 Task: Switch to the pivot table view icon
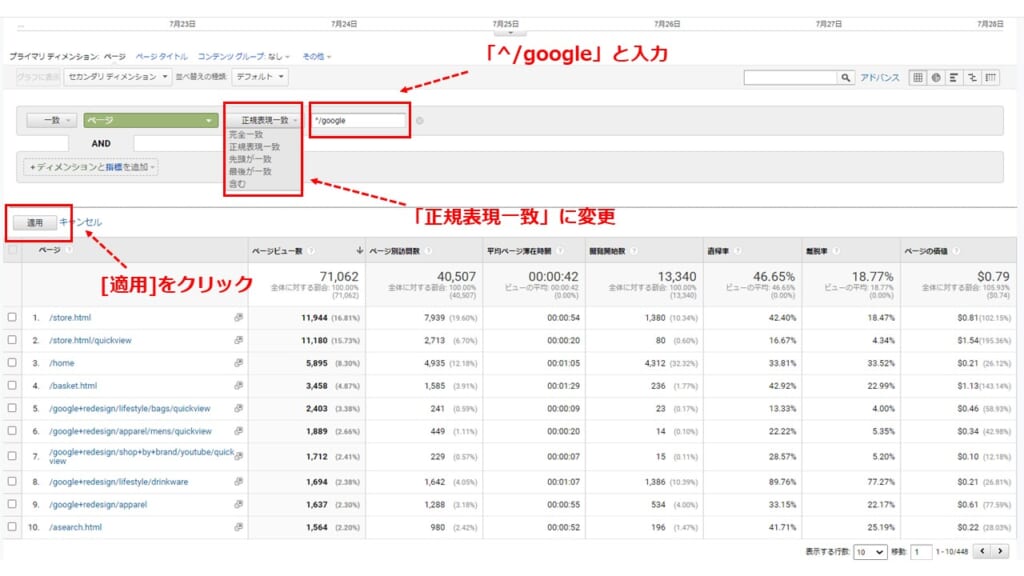click(991, 78)
